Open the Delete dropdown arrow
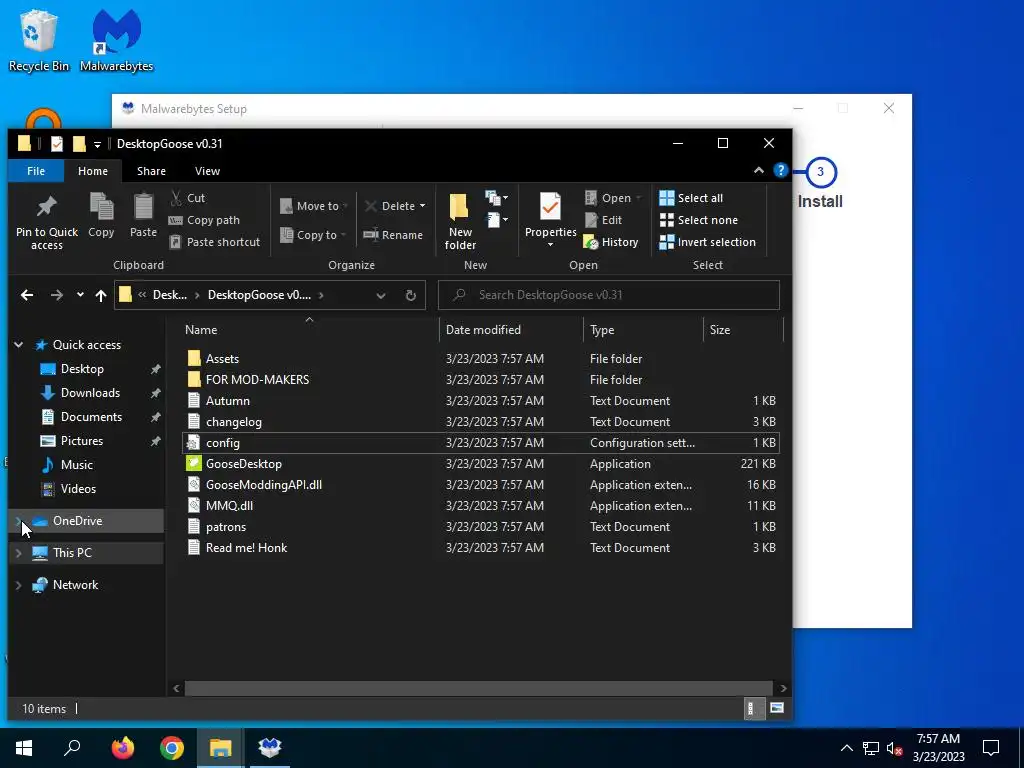 tap(422, 206)
